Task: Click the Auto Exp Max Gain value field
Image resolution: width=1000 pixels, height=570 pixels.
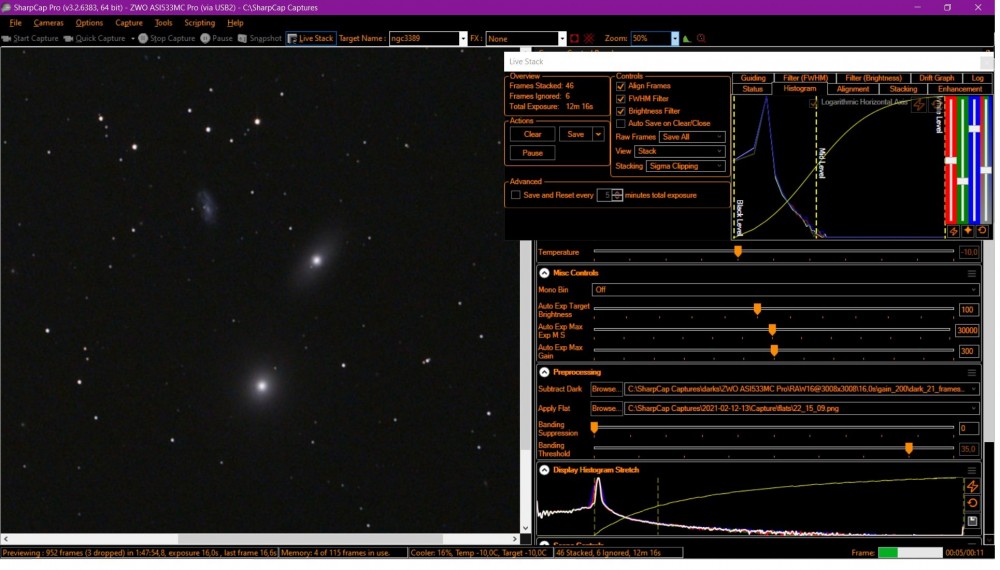Action: pyautogui.click(x=967, y=351)
